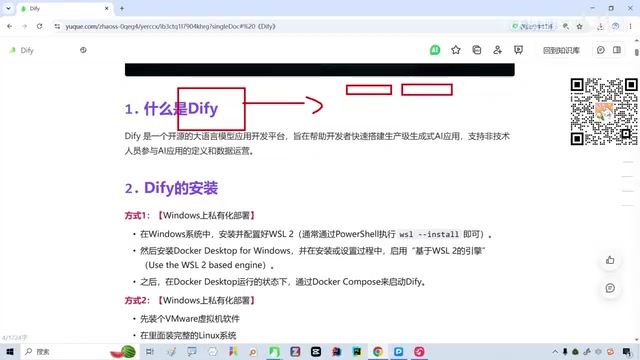Screen dimensions: 640x360
Task: Click the add collaborator person icon
Action: (497, 50)
